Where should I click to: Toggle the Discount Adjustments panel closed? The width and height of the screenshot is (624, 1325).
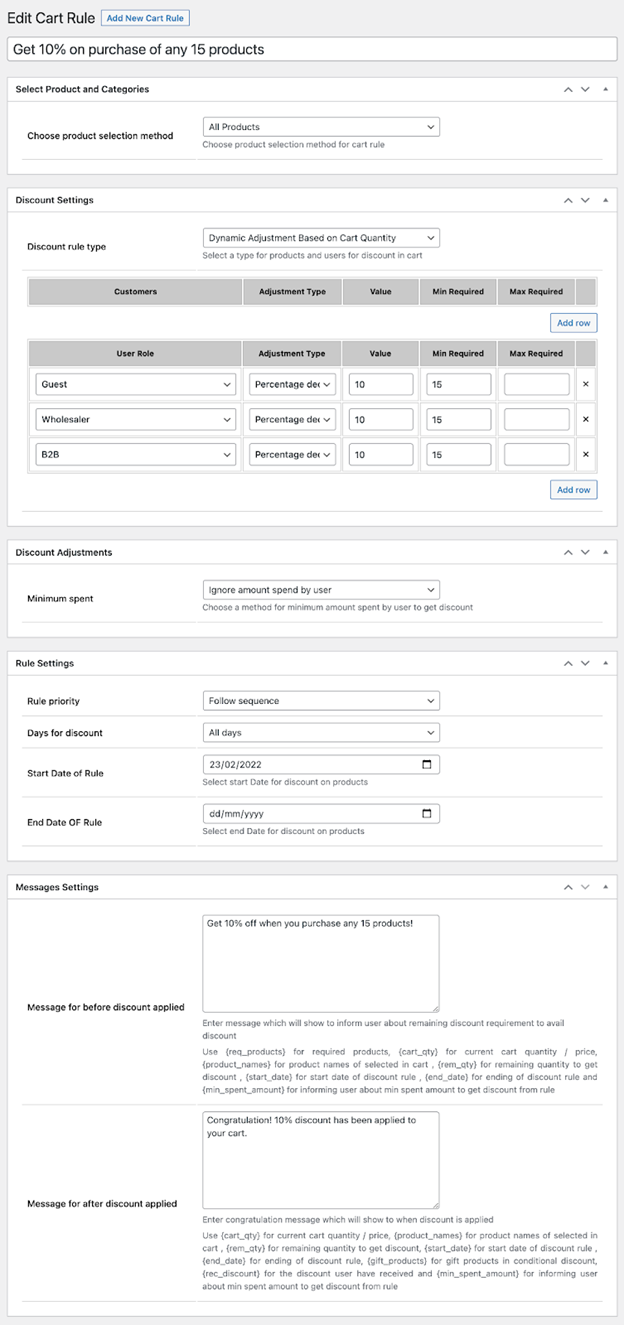(x=607, y=551)
